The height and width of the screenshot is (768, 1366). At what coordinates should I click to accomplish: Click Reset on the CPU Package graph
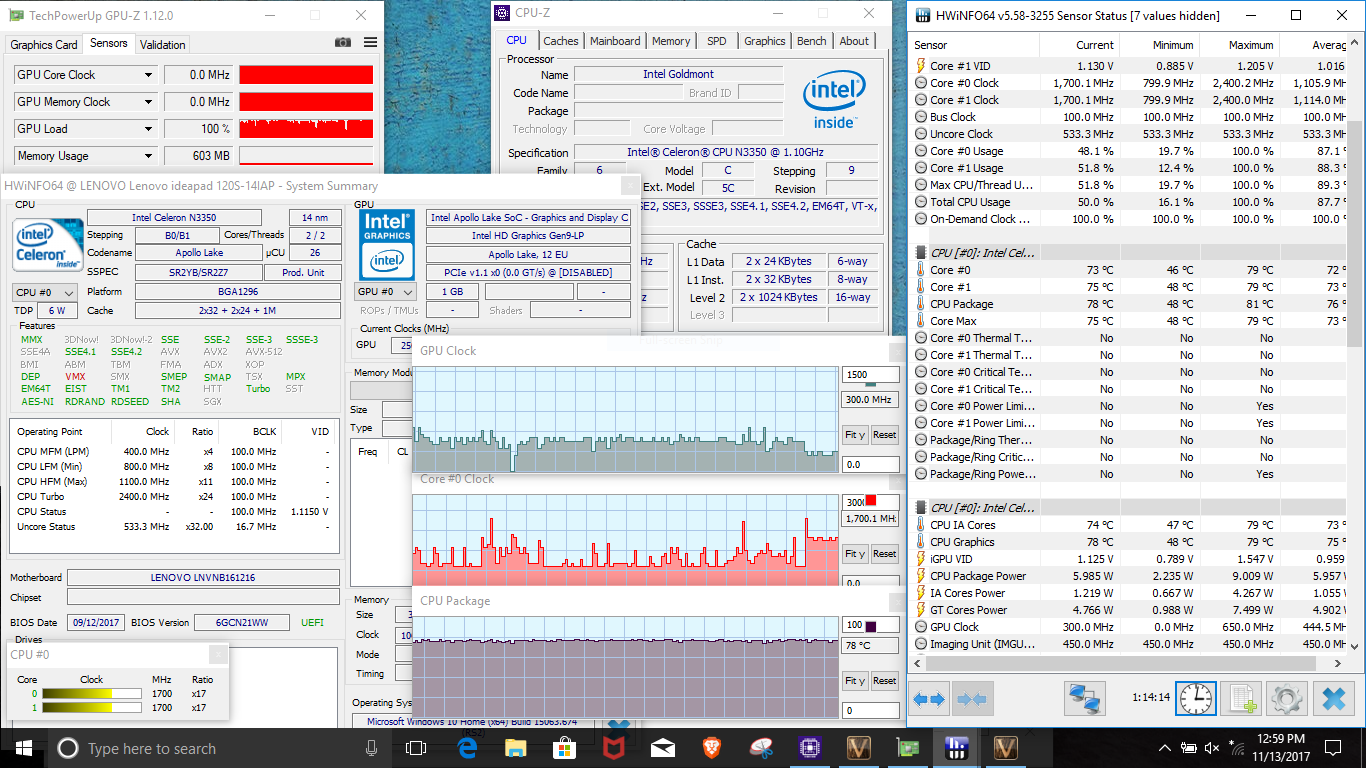[x=885, y=681]
